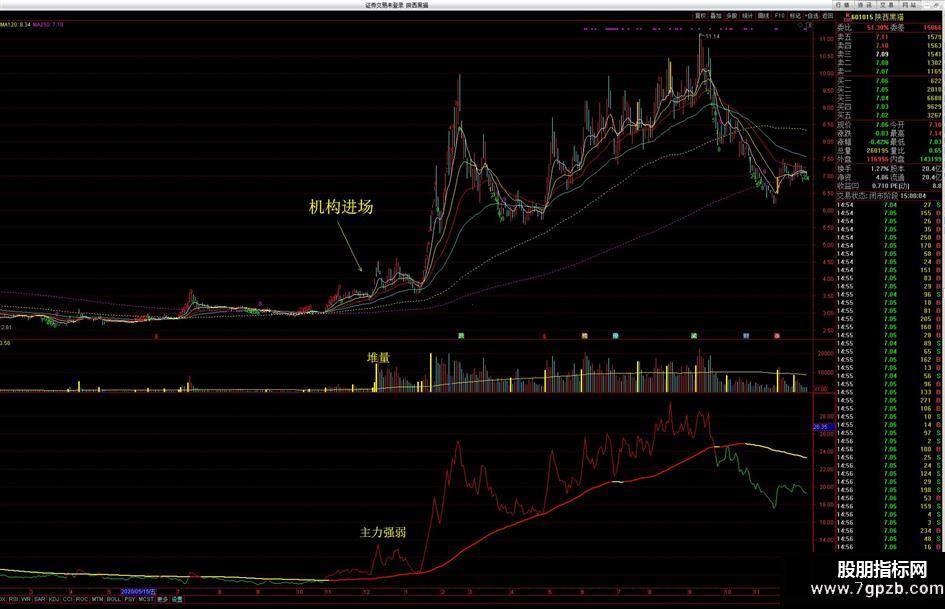The height and width of the screenshot is (609, 945).
Task: Switch to the SAR indicator tab
Action: [40, 599]
